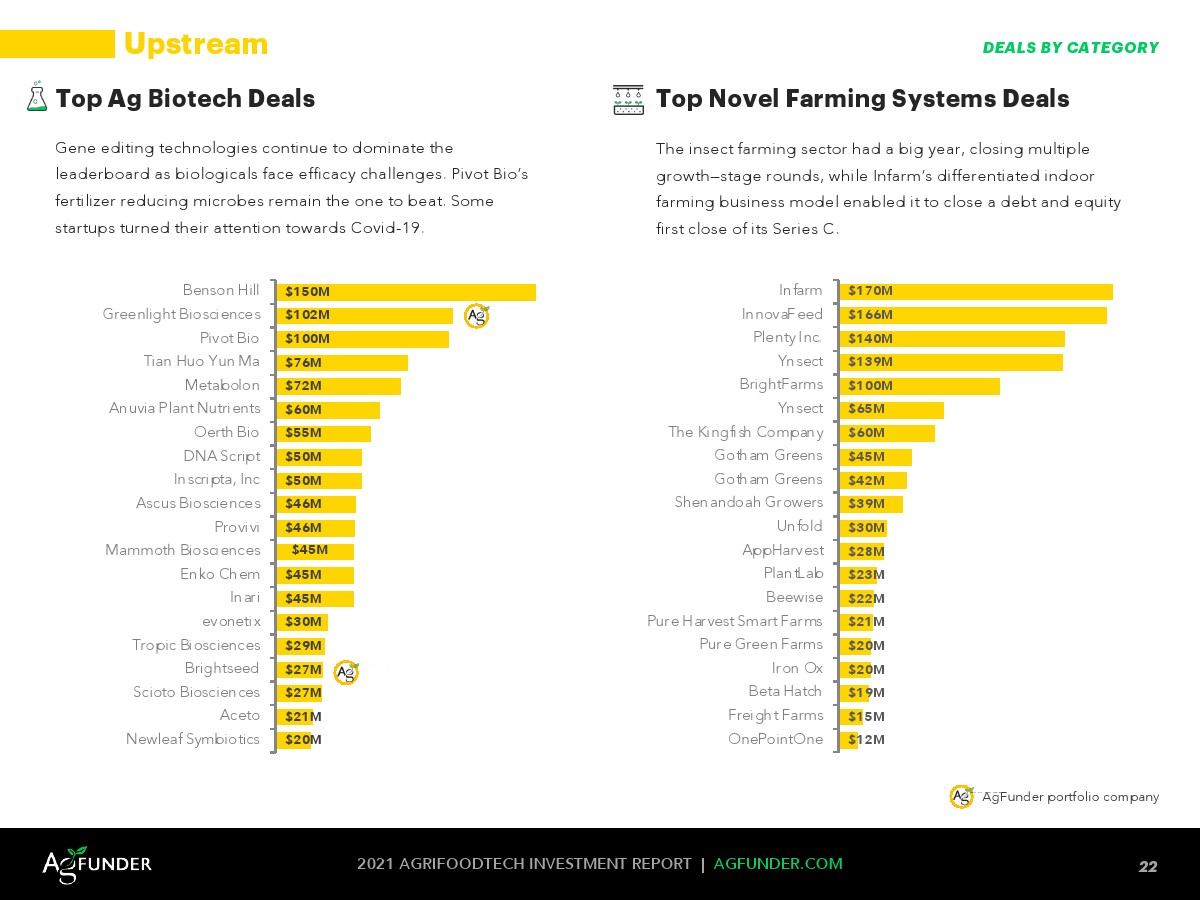Click the AgFunder logo in footer

click(x=97, y=865)
